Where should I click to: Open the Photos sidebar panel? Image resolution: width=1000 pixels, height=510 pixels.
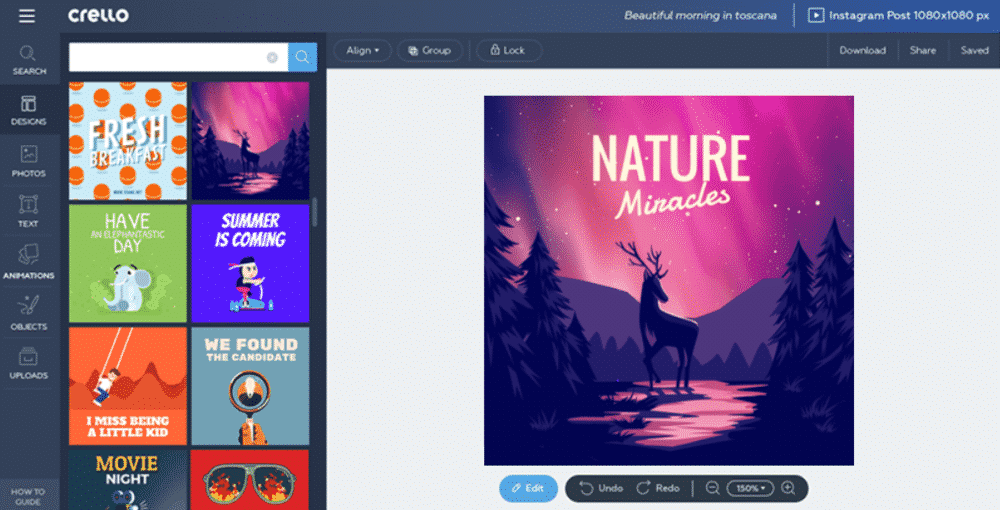click(29, 160)
